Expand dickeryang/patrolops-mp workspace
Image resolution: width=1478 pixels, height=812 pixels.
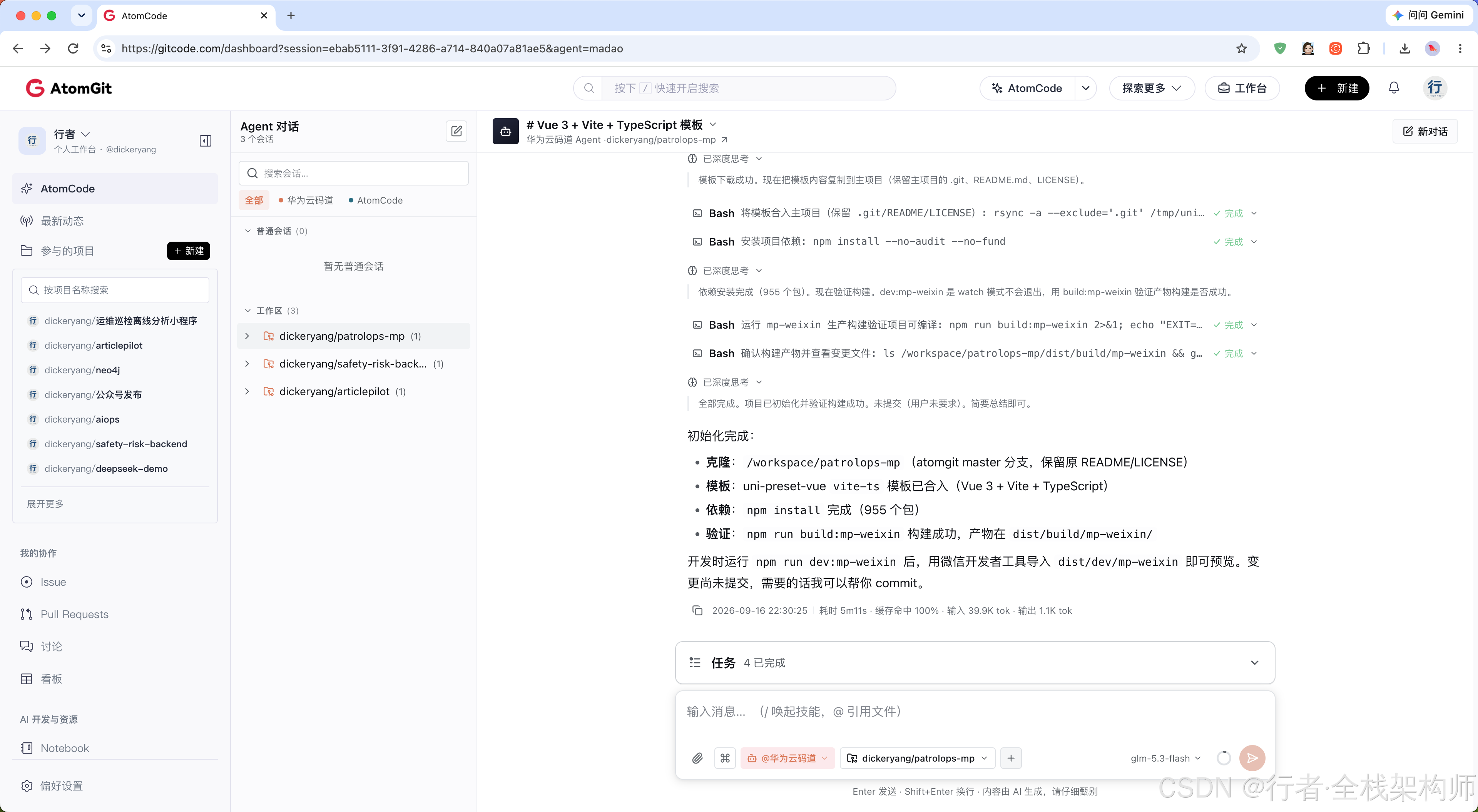pos(247,336)
